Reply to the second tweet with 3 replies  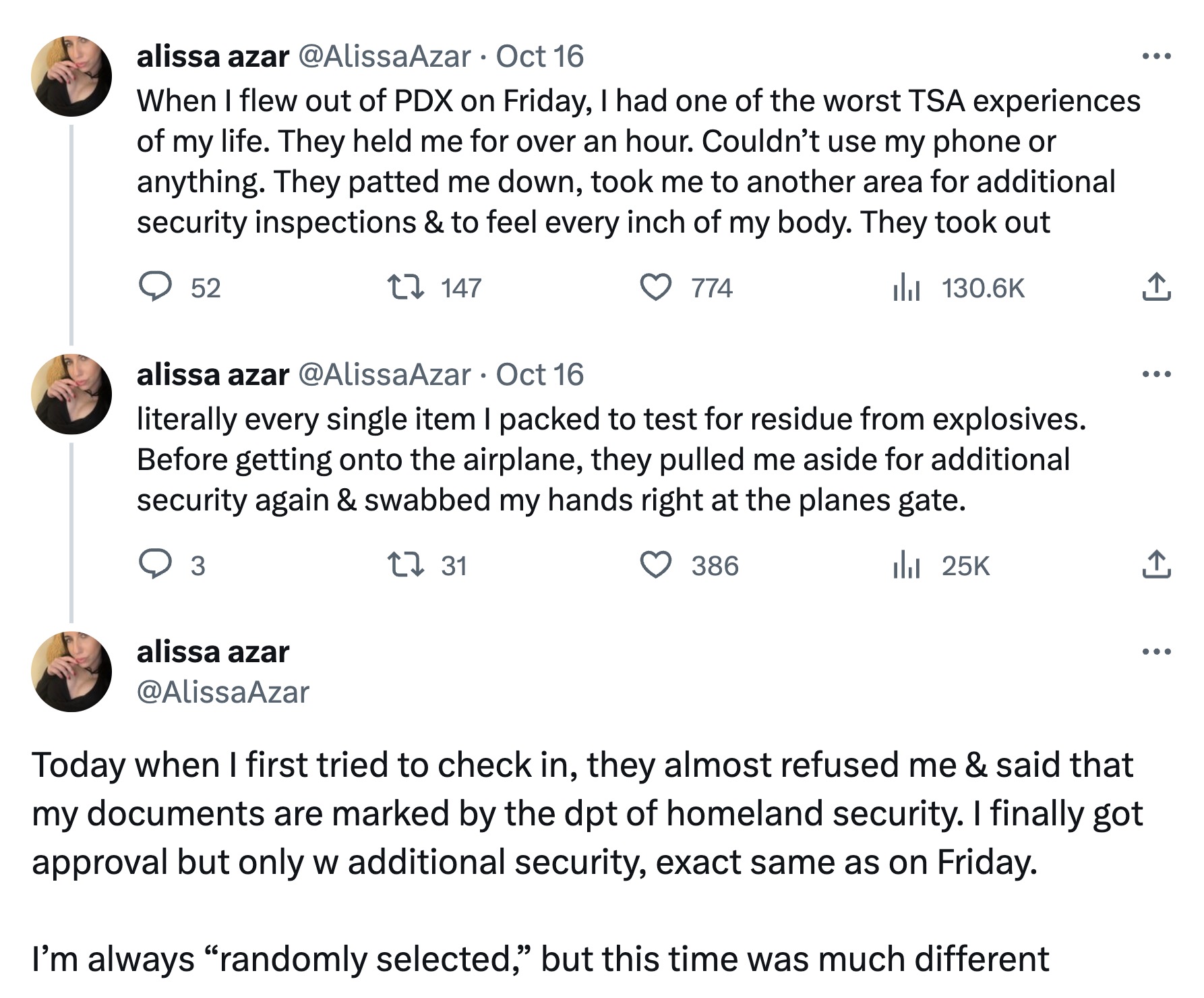pyautogui.click(x=155, y=565)
